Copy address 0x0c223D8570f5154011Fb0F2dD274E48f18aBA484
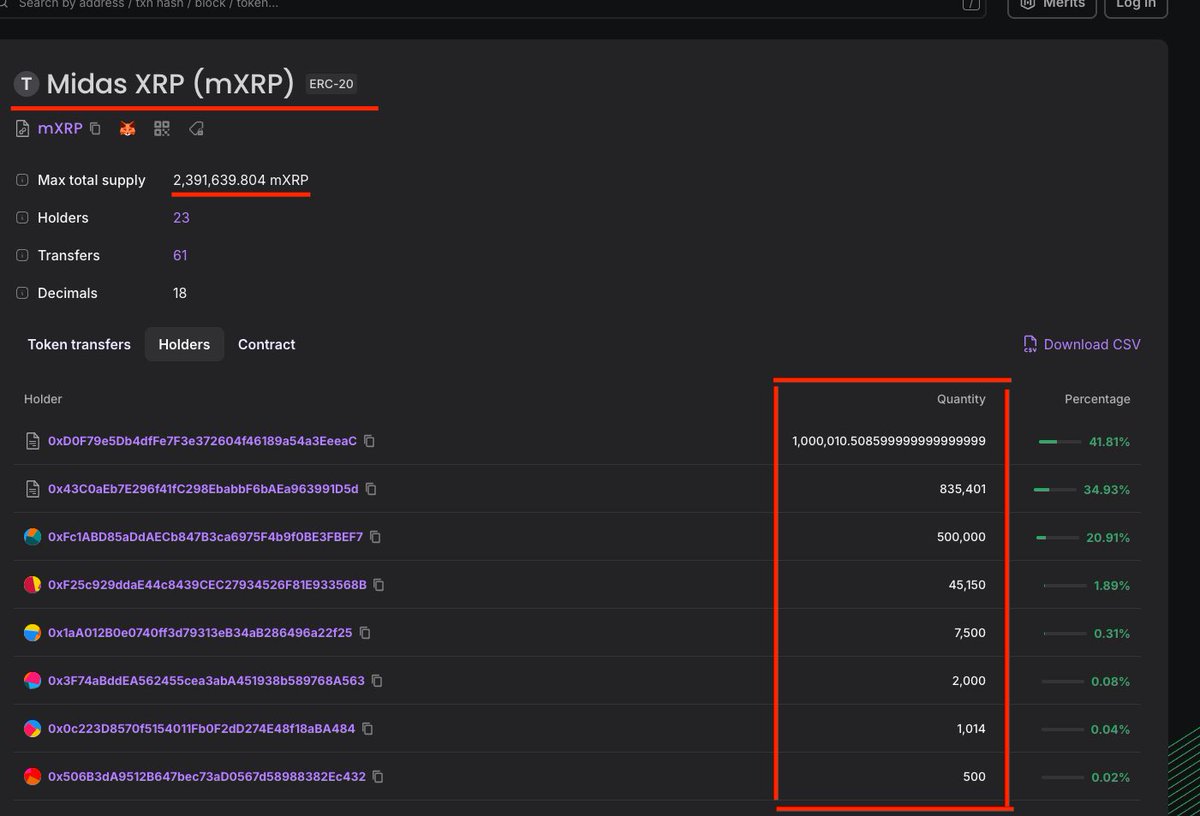1200x816 pixels. [x=367, y=729]
